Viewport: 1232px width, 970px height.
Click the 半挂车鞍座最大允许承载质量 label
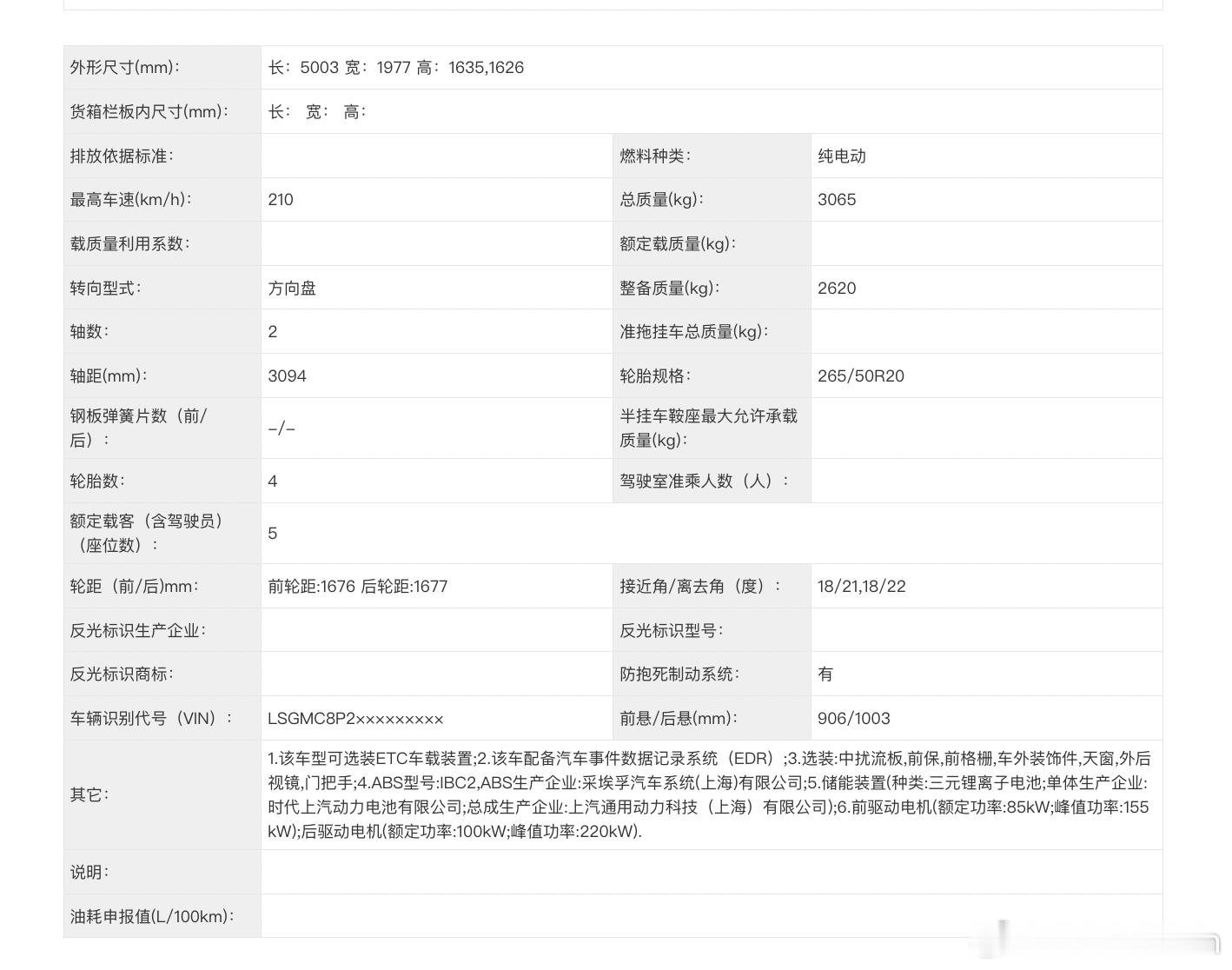[708, 429]
